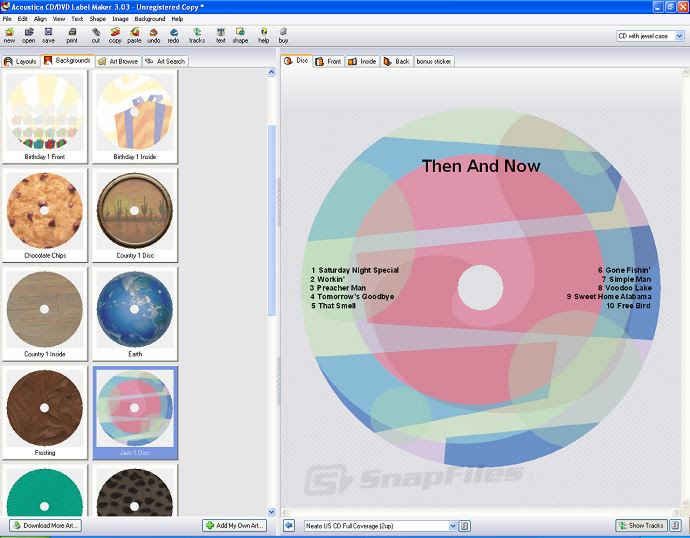This screenshot has width=690, height=538.
Task: Choose the Earth background thumbnail
Action: [135, 314]
